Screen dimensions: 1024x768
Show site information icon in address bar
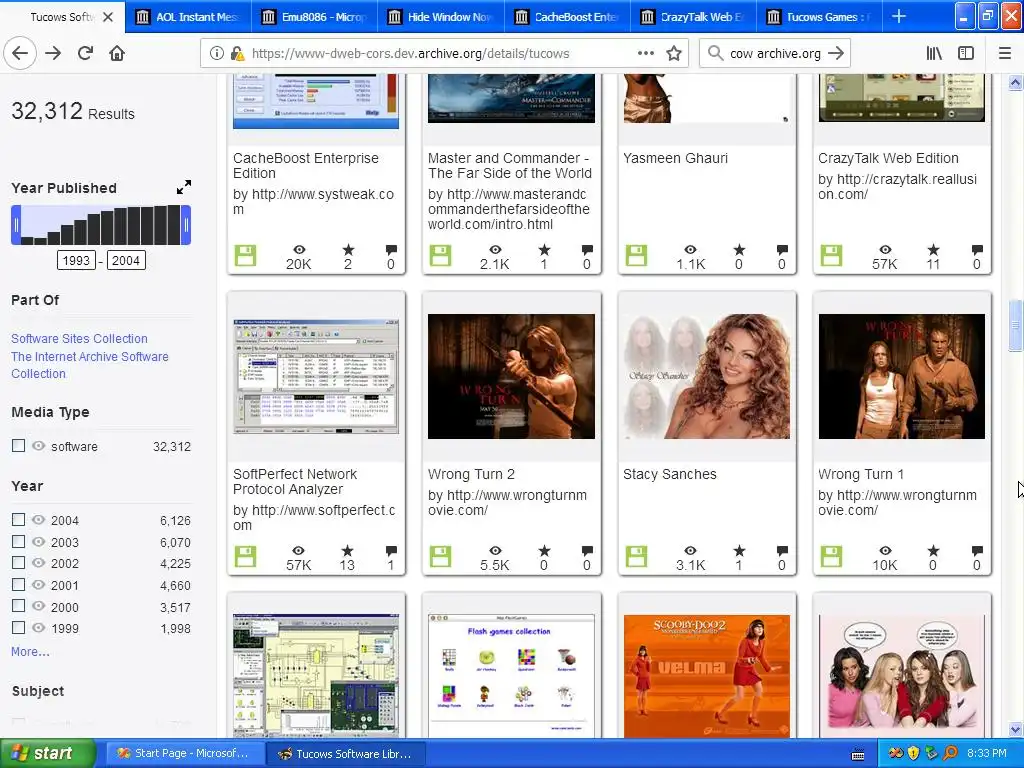pyautogui.click(x=217, y=54)
